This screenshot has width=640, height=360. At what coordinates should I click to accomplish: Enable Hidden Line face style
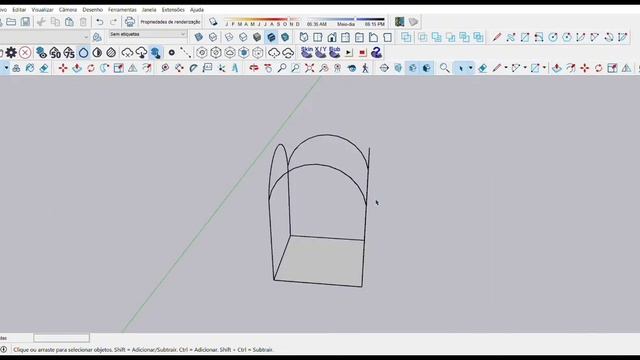pyautogui.click(x=243, y=37)
